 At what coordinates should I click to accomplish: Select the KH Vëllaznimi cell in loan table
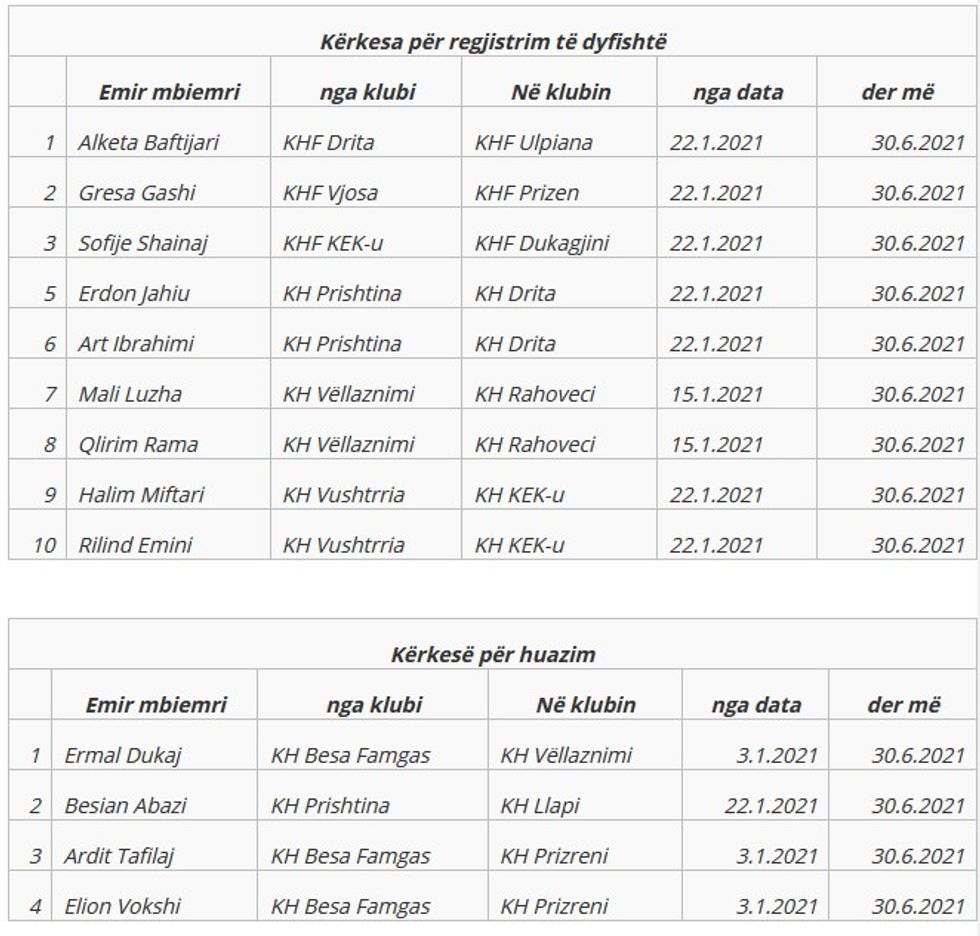pyautogui.click(x=566, y=755)
